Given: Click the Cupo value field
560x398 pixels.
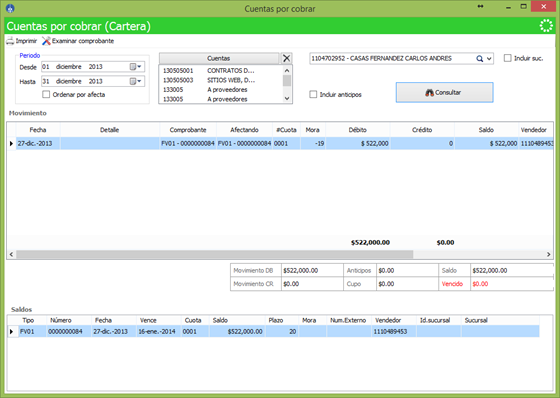Looking at the screenshot, I should pos(407,284).
